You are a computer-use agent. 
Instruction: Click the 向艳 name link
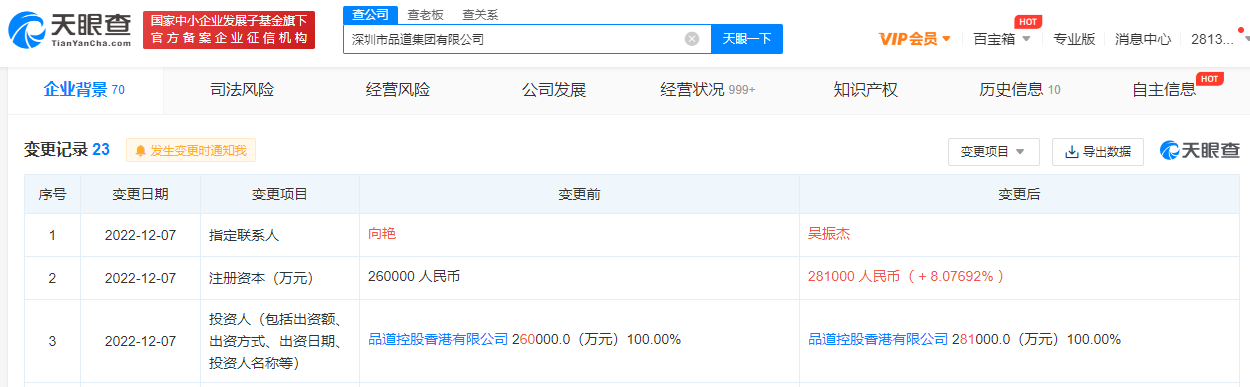383,234
